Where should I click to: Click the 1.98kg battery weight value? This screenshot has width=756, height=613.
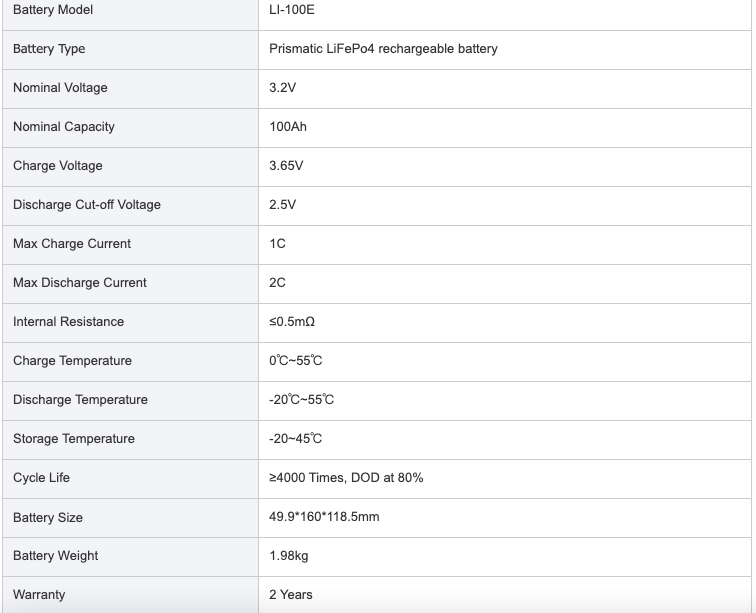(x=288, y=556)
